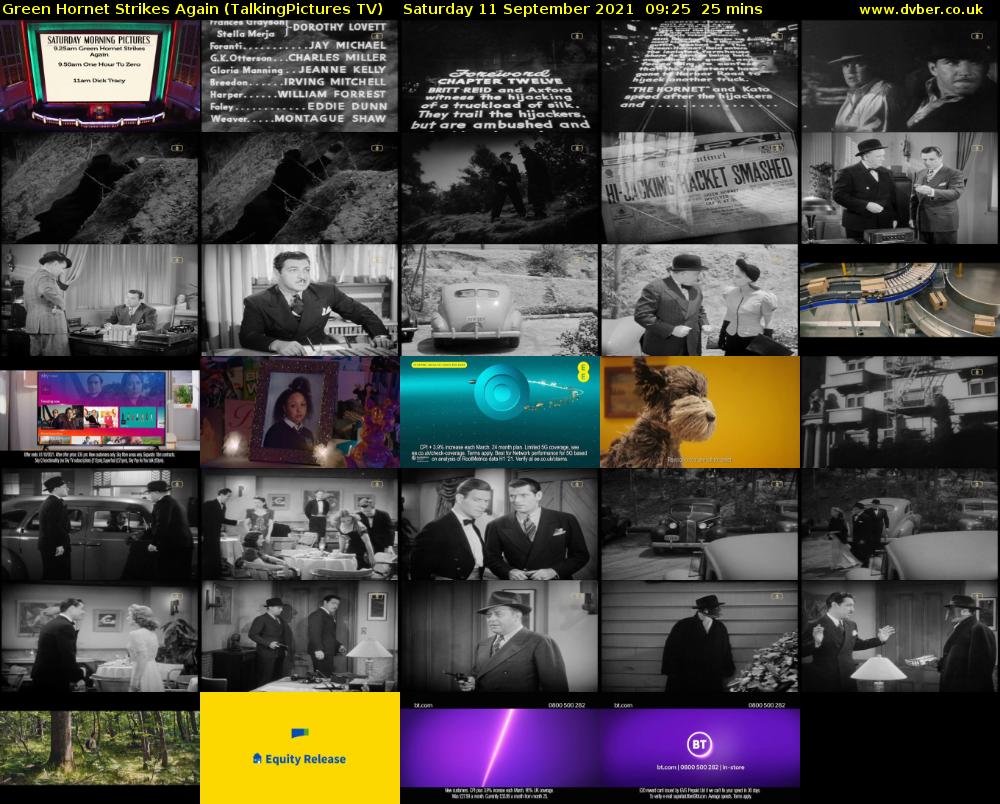This screenshot has width=1000, height=804.
Task: Open the two silhouettes on the hillside thumbnail
Action: 500,188
